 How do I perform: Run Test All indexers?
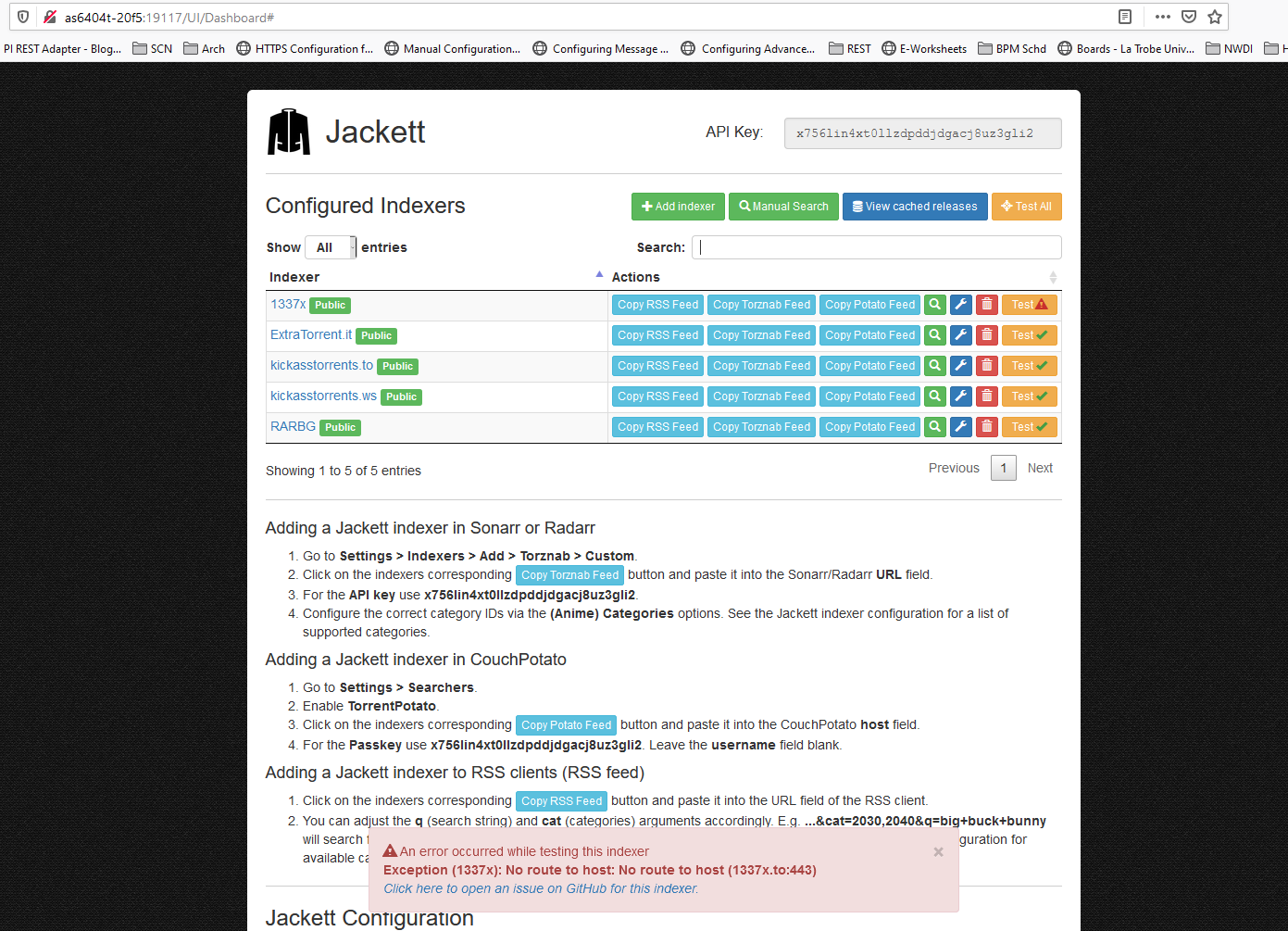(1026, 207)
